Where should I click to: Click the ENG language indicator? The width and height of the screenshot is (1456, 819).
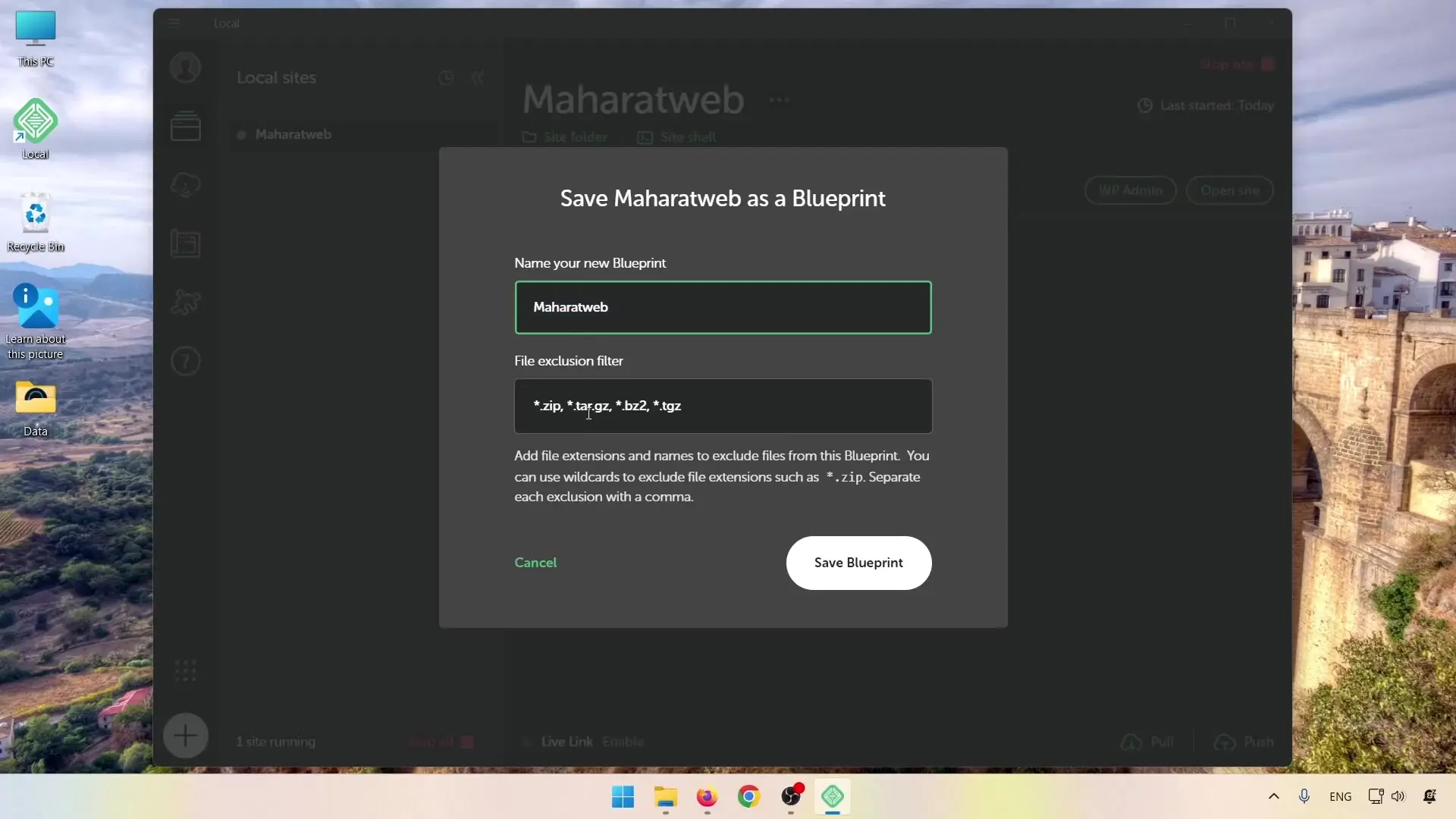tap(1340, 796)
